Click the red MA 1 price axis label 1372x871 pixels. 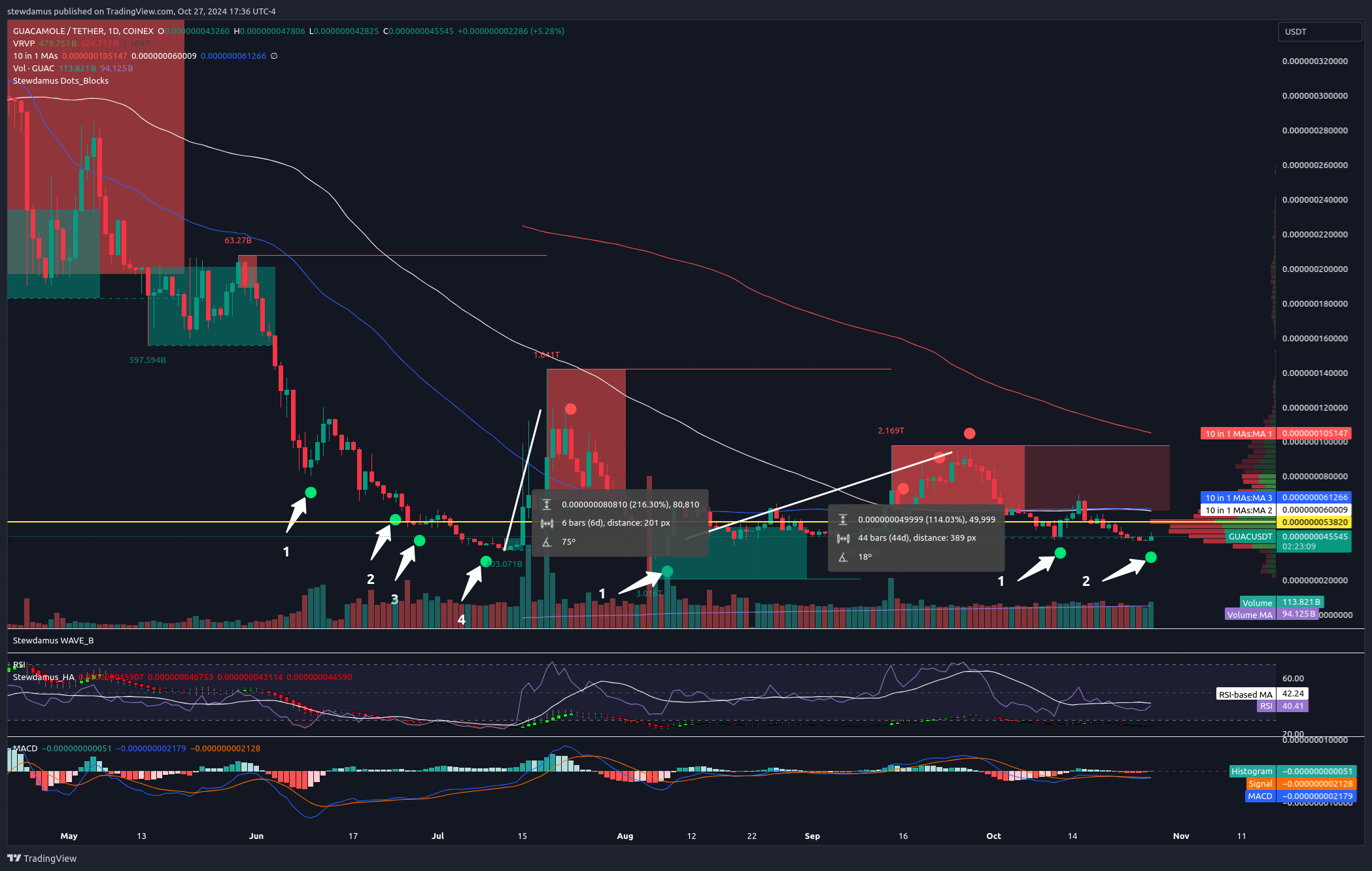pyautogui.click(x=1238, y=434)
